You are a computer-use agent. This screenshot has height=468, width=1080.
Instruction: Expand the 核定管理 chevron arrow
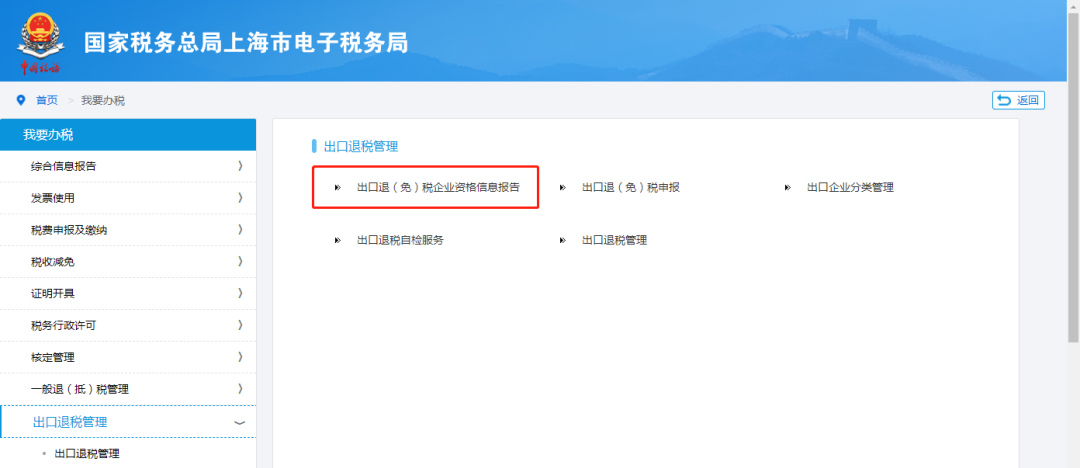[x=240, y=356]
